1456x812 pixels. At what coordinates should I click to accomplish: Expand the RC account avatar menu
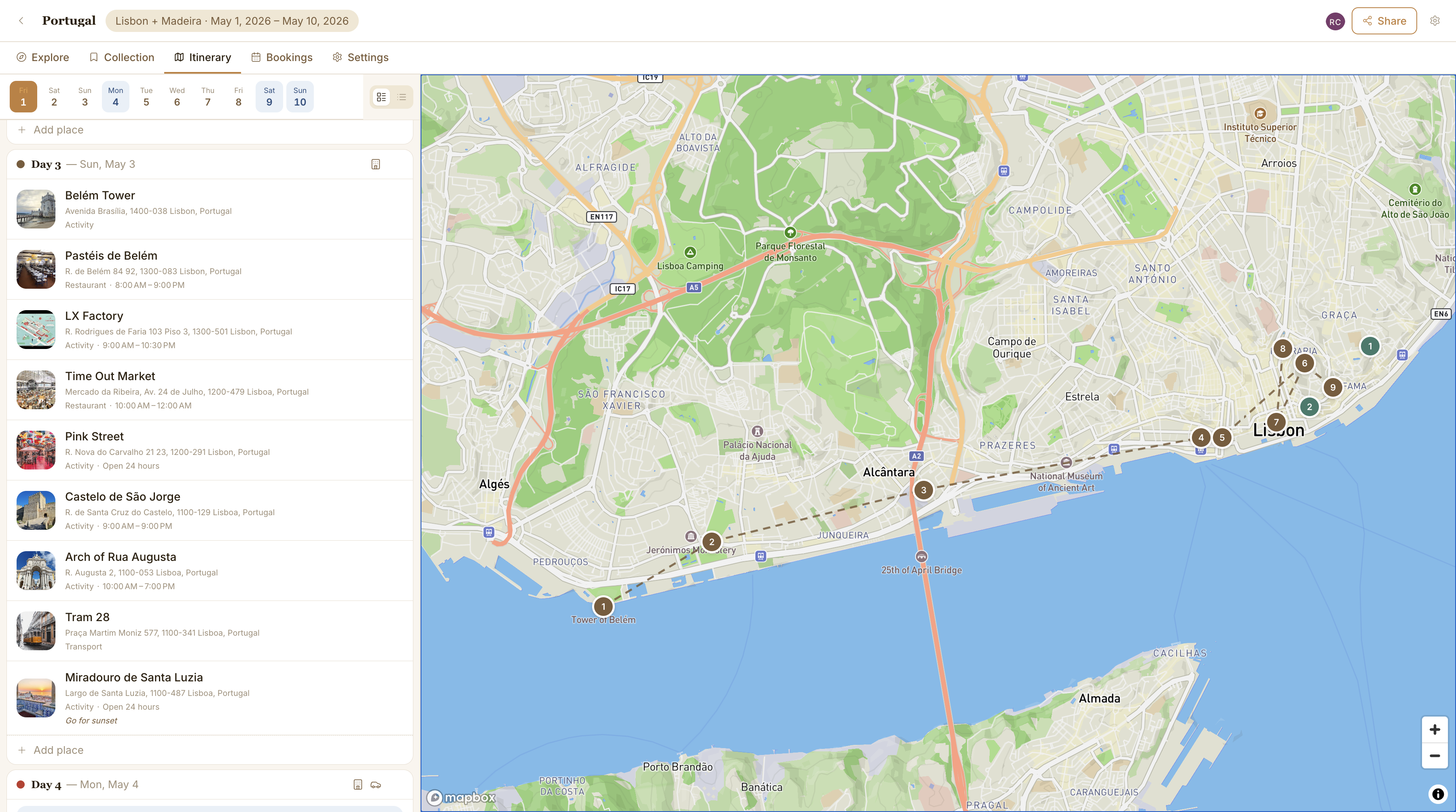coord(1335,21)
